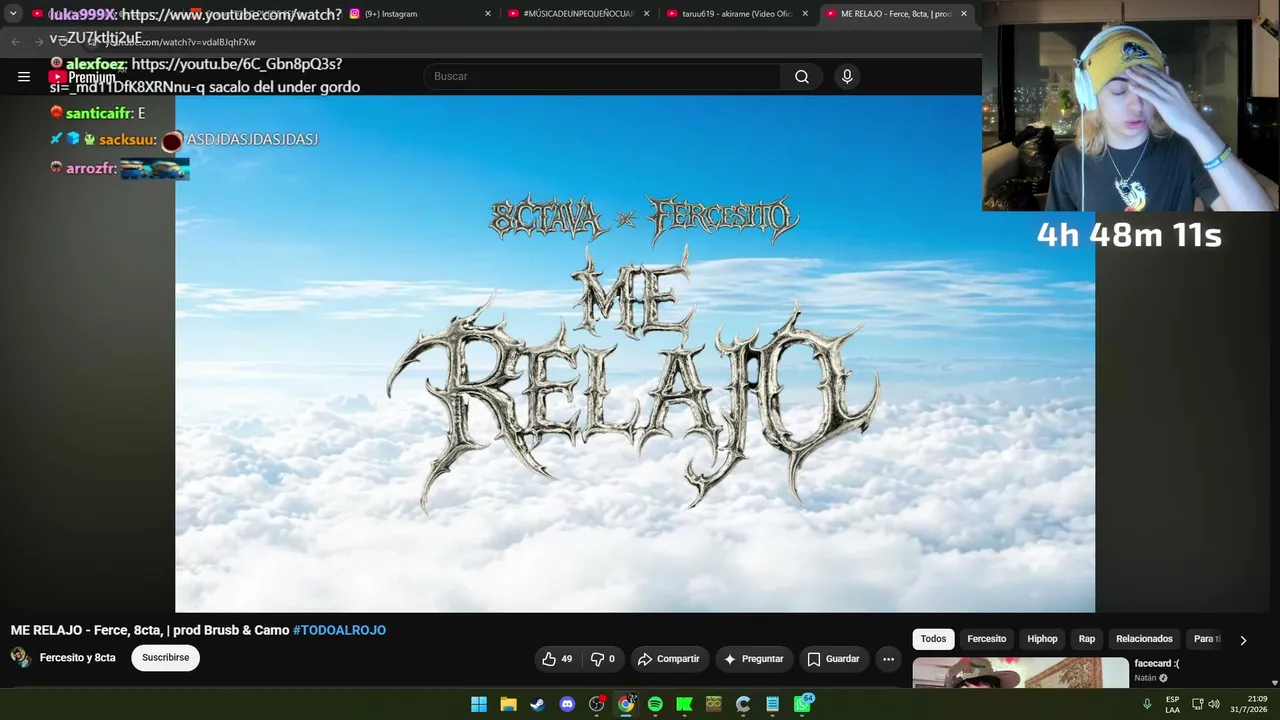Close the ME RELAJO browser tab
This screenshot has height=720, width=1280.
tap(964, 14)
